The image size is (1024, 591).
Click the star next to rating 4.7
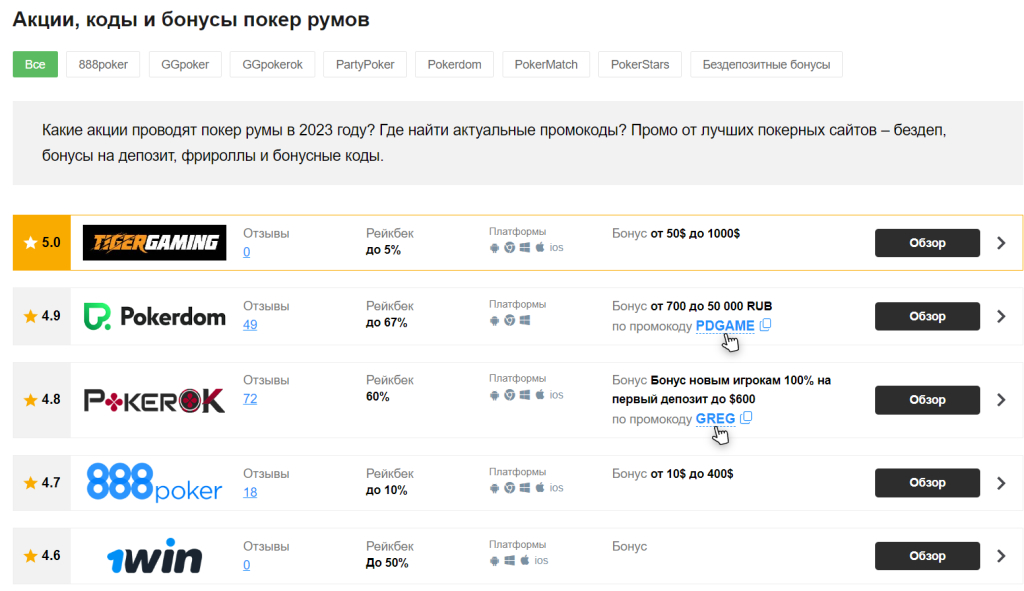(30, 483)
